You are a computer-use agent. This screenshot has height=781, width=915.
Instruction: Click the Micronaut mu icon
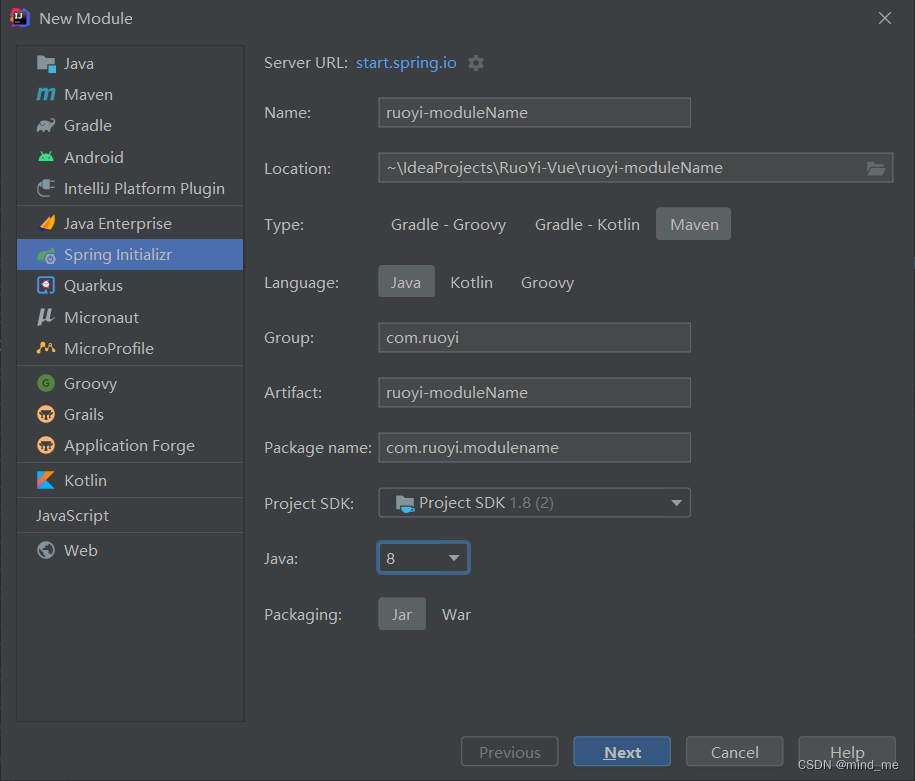(46, 317)
